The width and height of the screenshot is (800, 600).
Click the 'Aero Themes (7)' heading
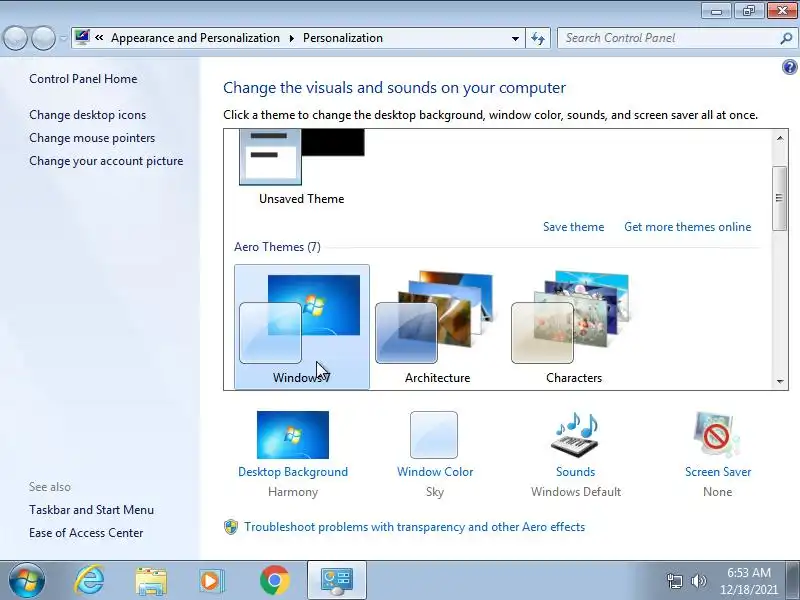[x=277, y=247]
